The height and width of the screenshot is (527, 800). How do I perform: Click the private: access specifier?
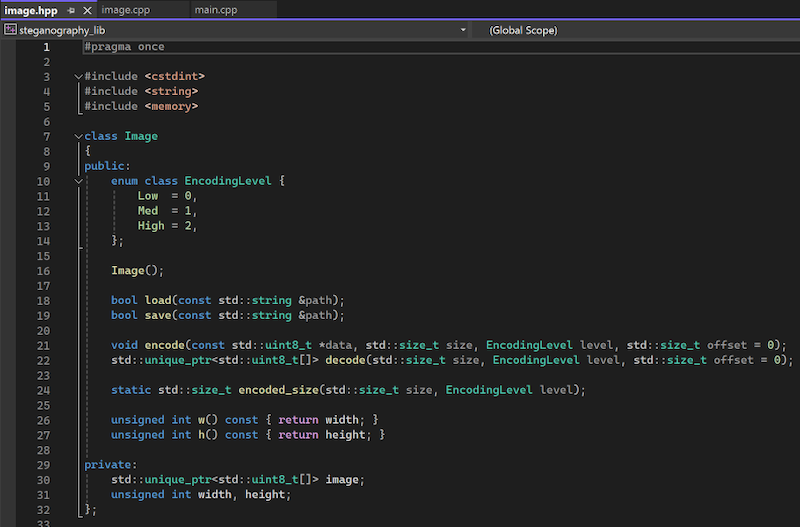107,465
